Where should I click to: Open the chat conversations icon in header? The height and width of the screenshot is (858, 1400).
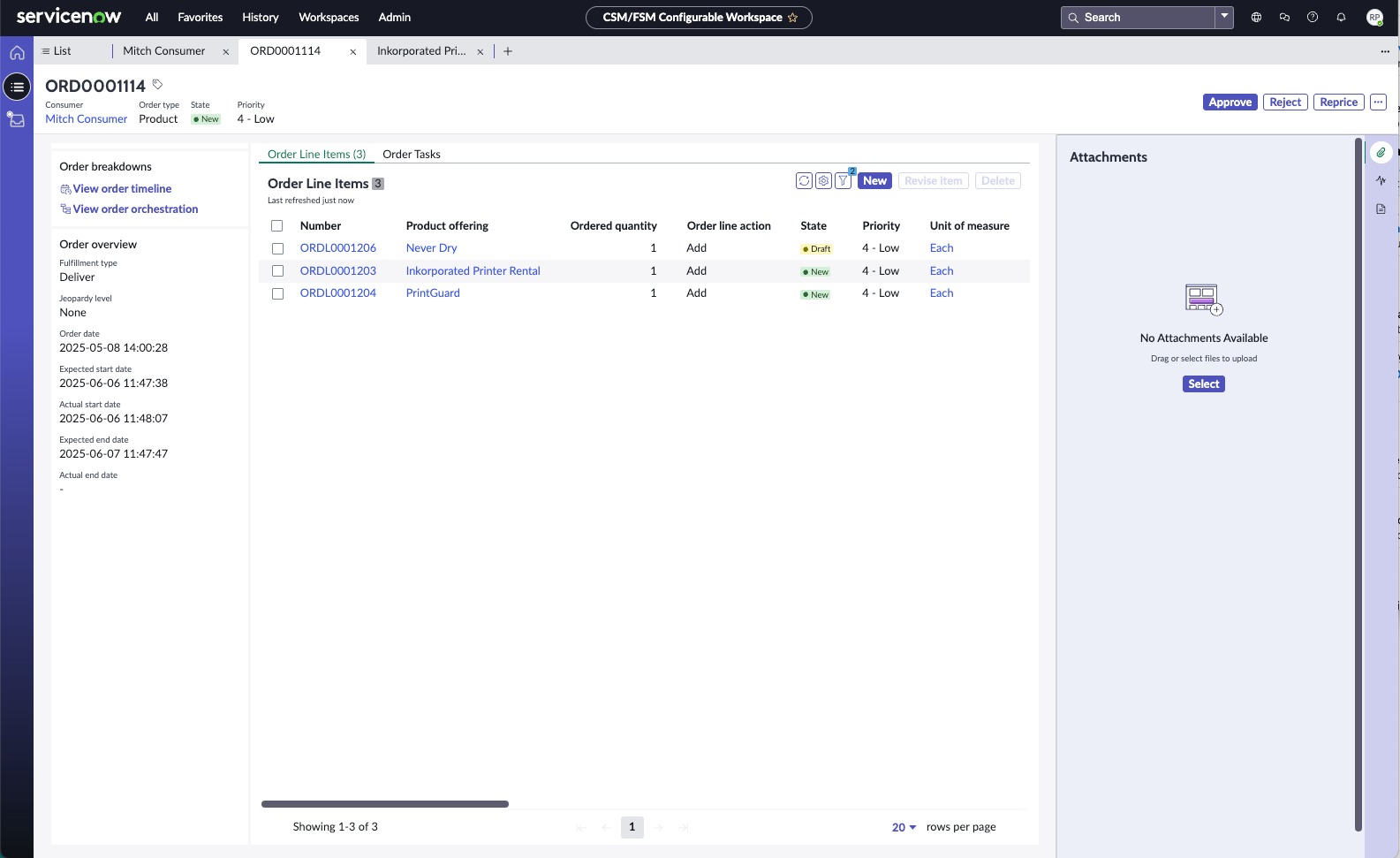click(1284, 17)
